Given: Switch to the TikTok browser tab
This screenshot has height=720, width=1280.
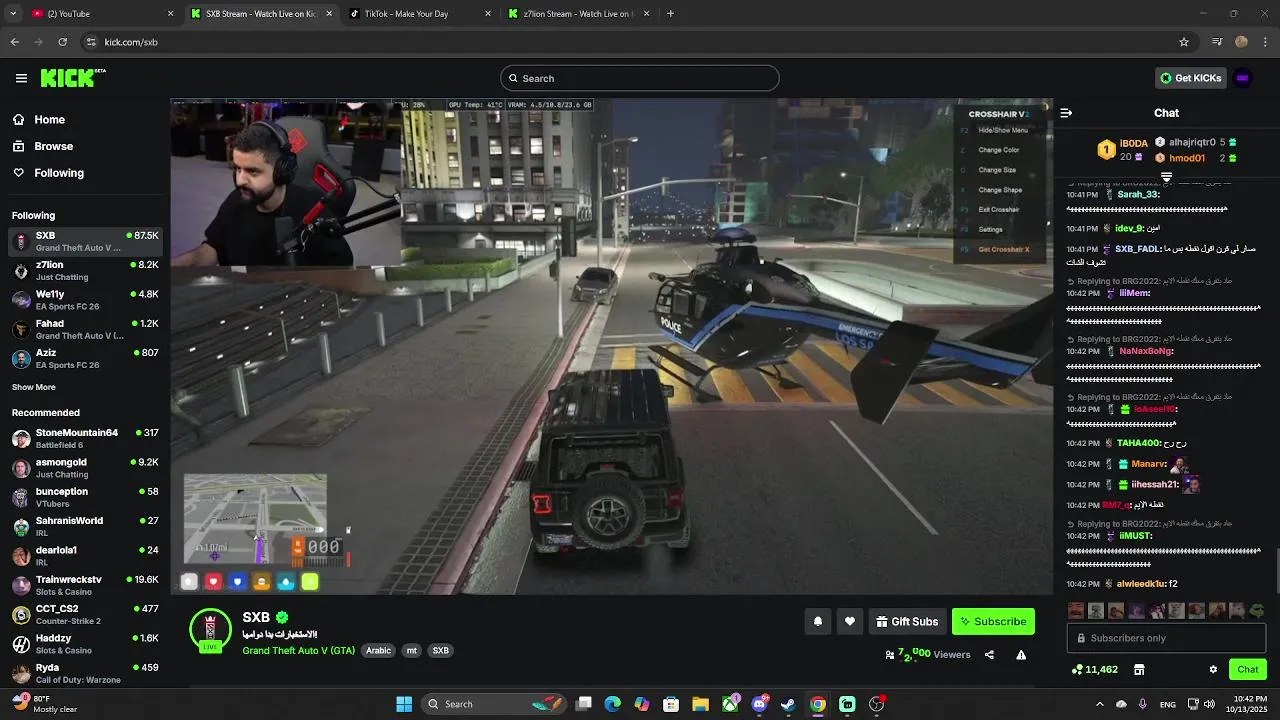Looking at the screenshot, I should point(420,13).
